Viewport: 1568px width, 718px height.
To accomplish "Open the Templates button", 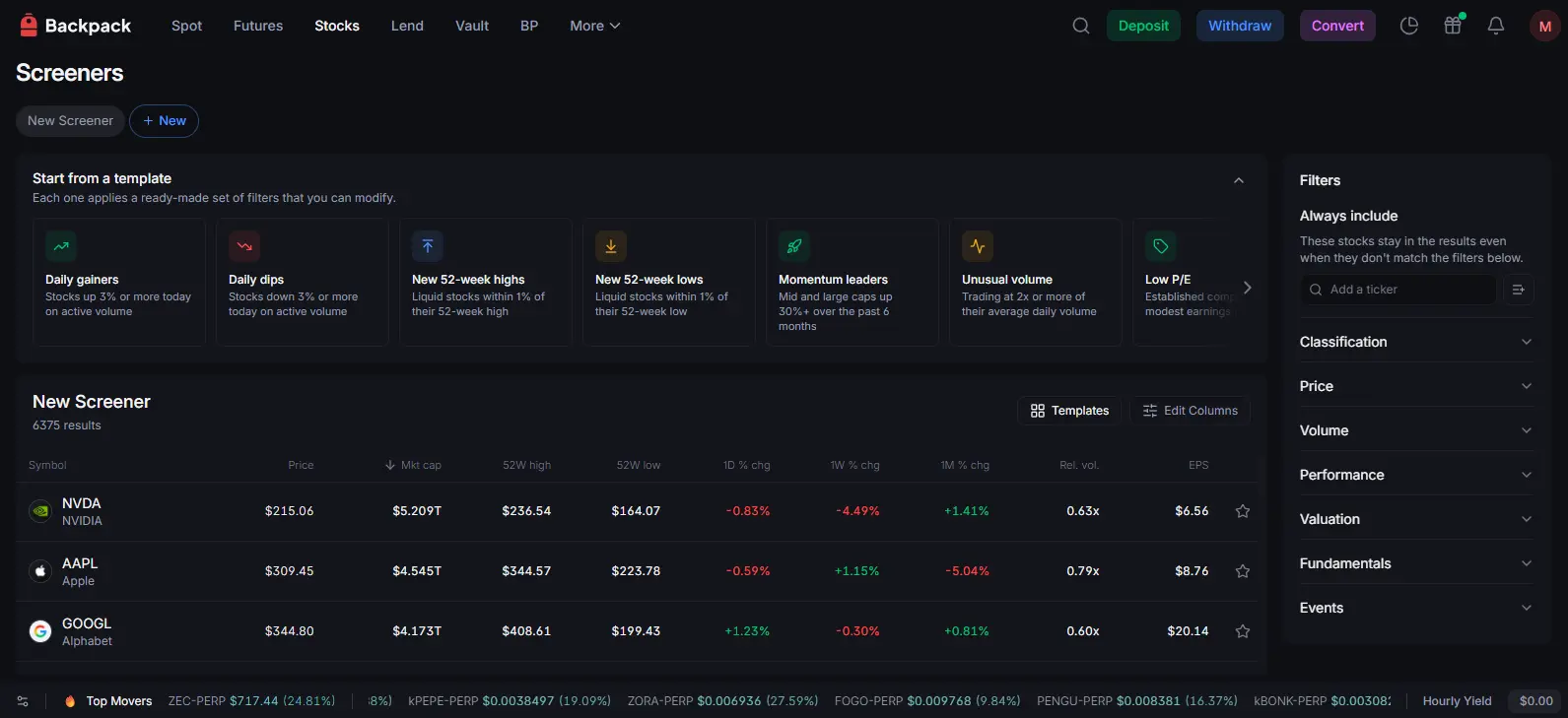I will (1069, 411).
